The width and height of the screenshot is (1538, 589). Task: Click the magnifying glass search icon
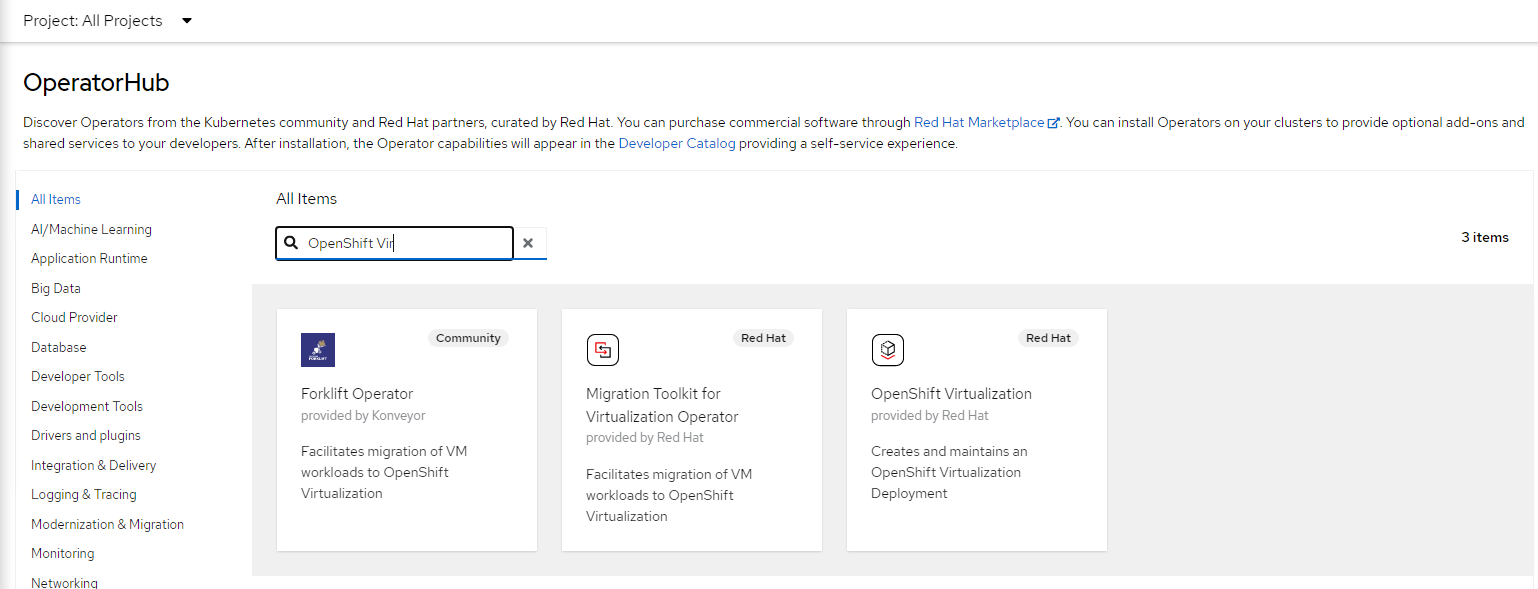tap(291, 243)
